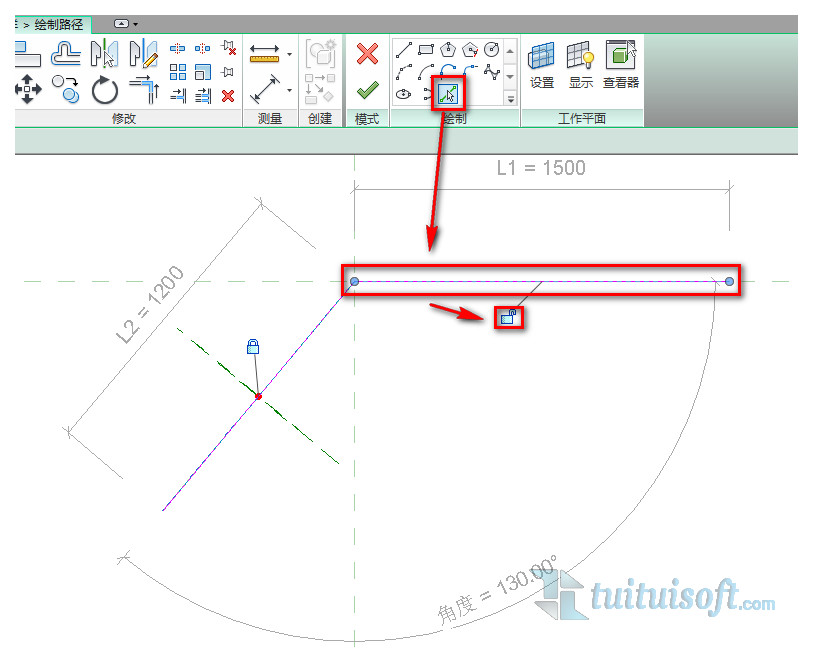Select Mirror - Draw Axis tool
Viewport: 813px width, 665px height.
(x=144, y=53)
